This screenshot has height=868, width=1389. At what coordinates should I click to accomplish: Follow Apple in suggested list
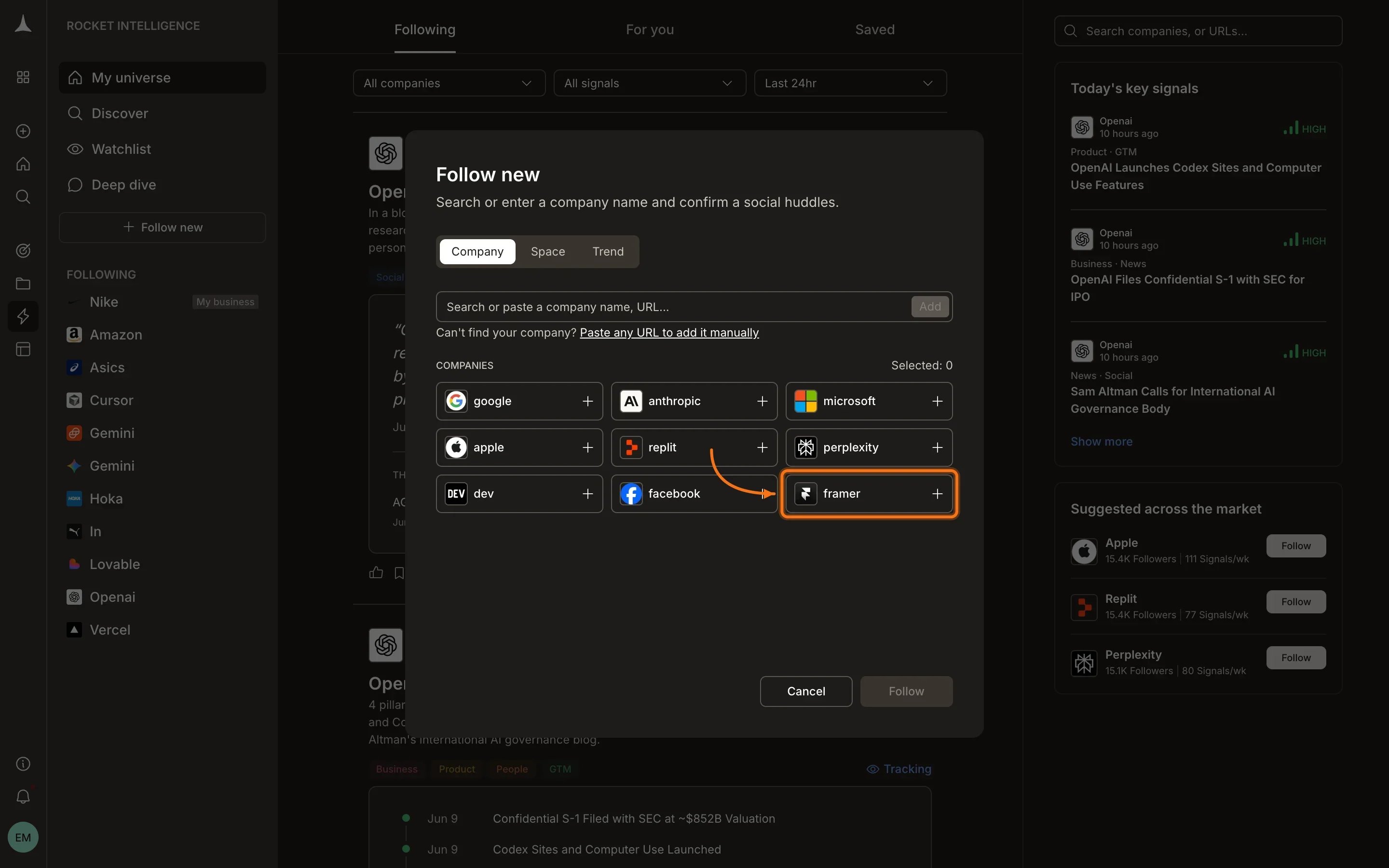[x=1296, y=546]
